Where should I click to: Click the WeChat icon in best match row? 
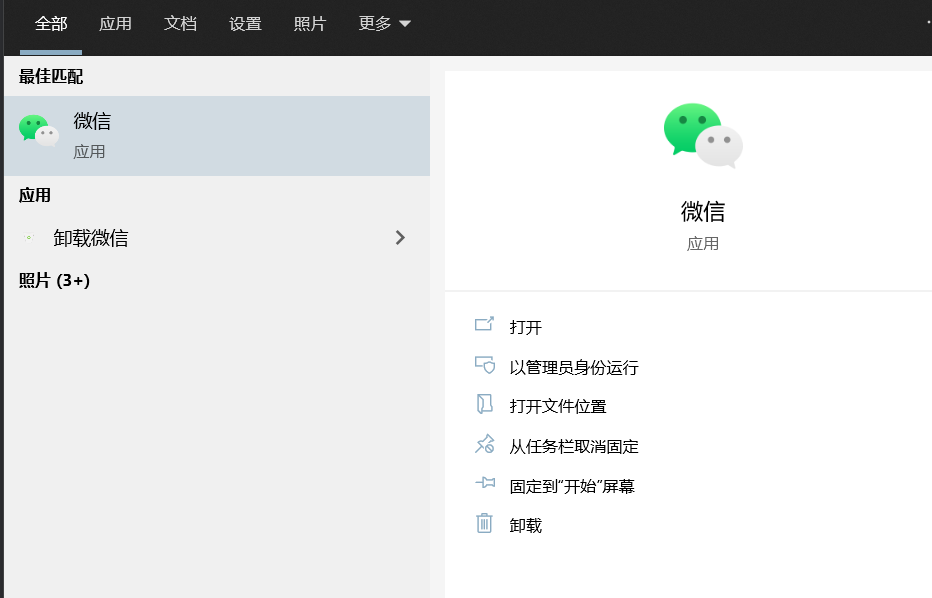39,130
